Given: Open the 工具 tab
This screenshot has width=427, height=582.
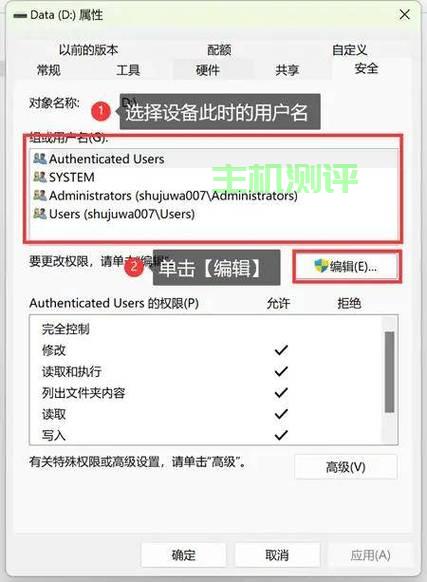Looking at the screenshot, I should click(x=128, y=70).
